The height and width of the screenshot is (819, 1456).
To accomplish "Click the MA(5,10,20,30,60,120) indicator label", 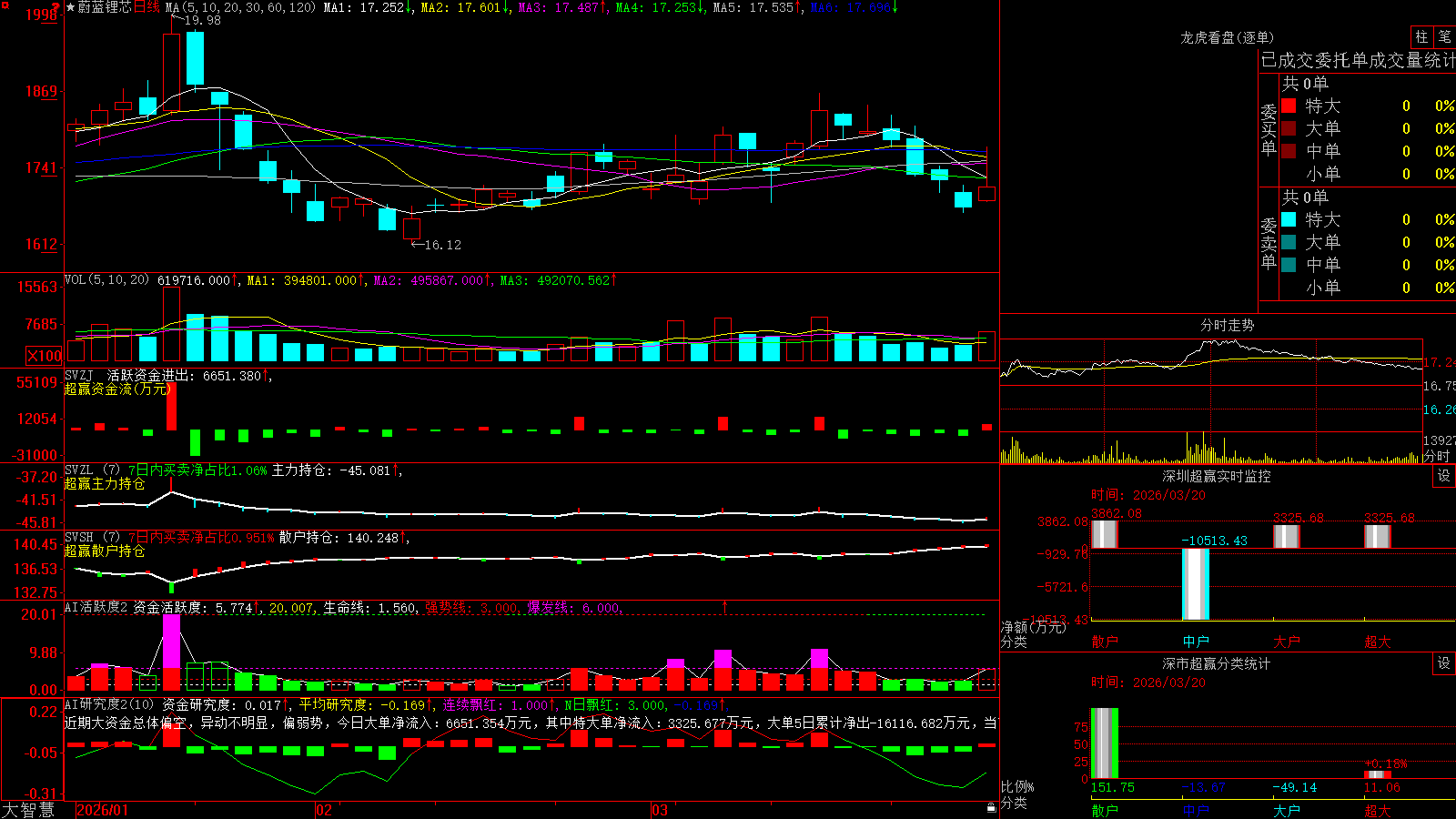I will click(x=241, y=7).
